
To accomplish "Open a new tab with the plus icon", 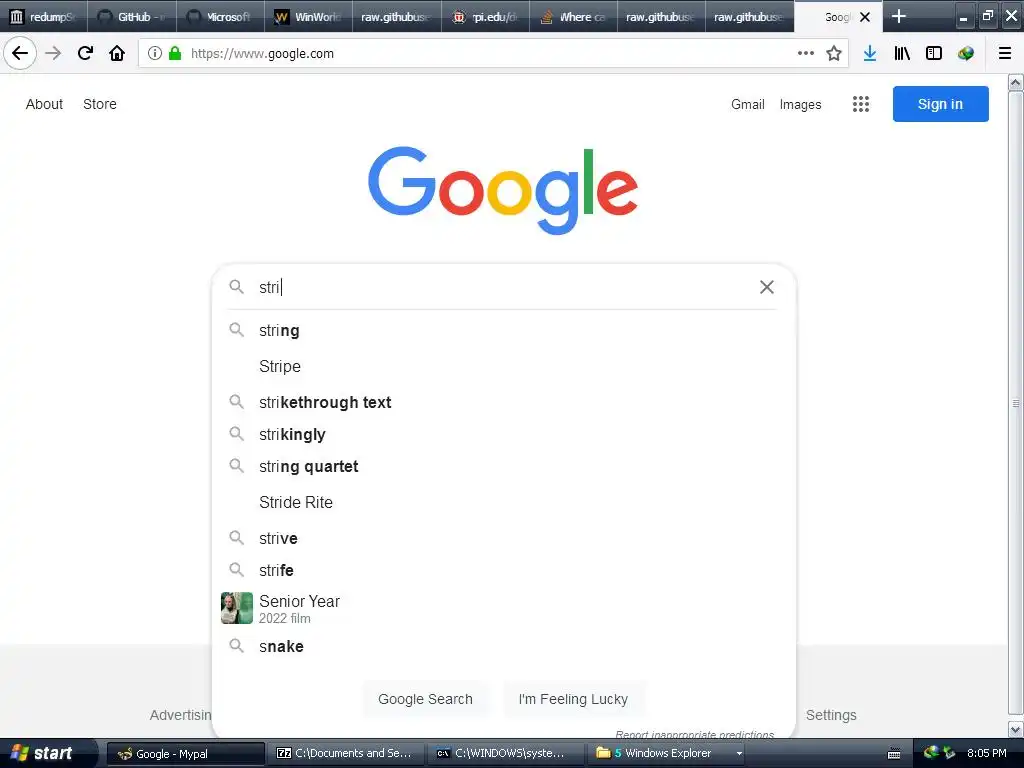I will (x=899, y=16).
